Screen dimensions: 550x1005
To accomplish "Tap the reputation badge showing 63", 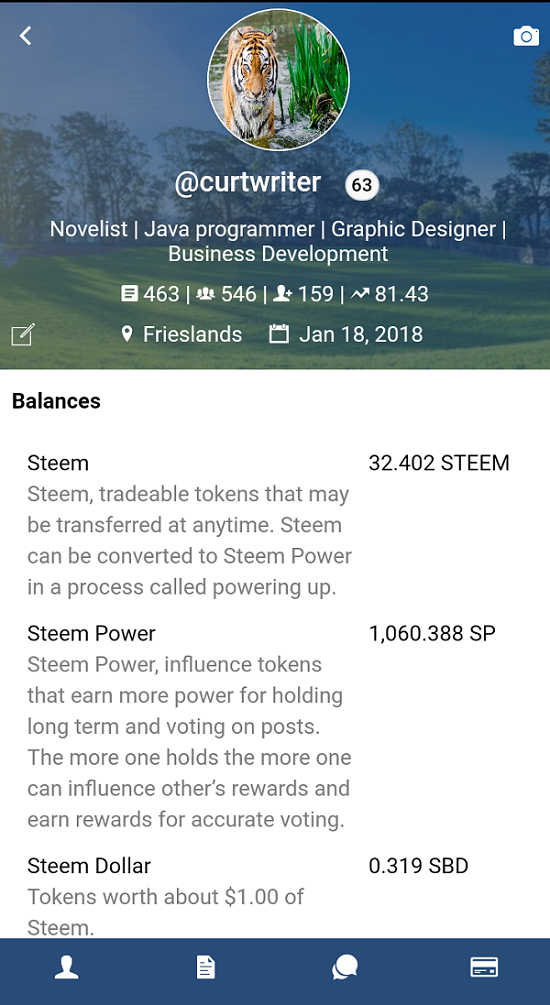I will click(x=362, y=185).
